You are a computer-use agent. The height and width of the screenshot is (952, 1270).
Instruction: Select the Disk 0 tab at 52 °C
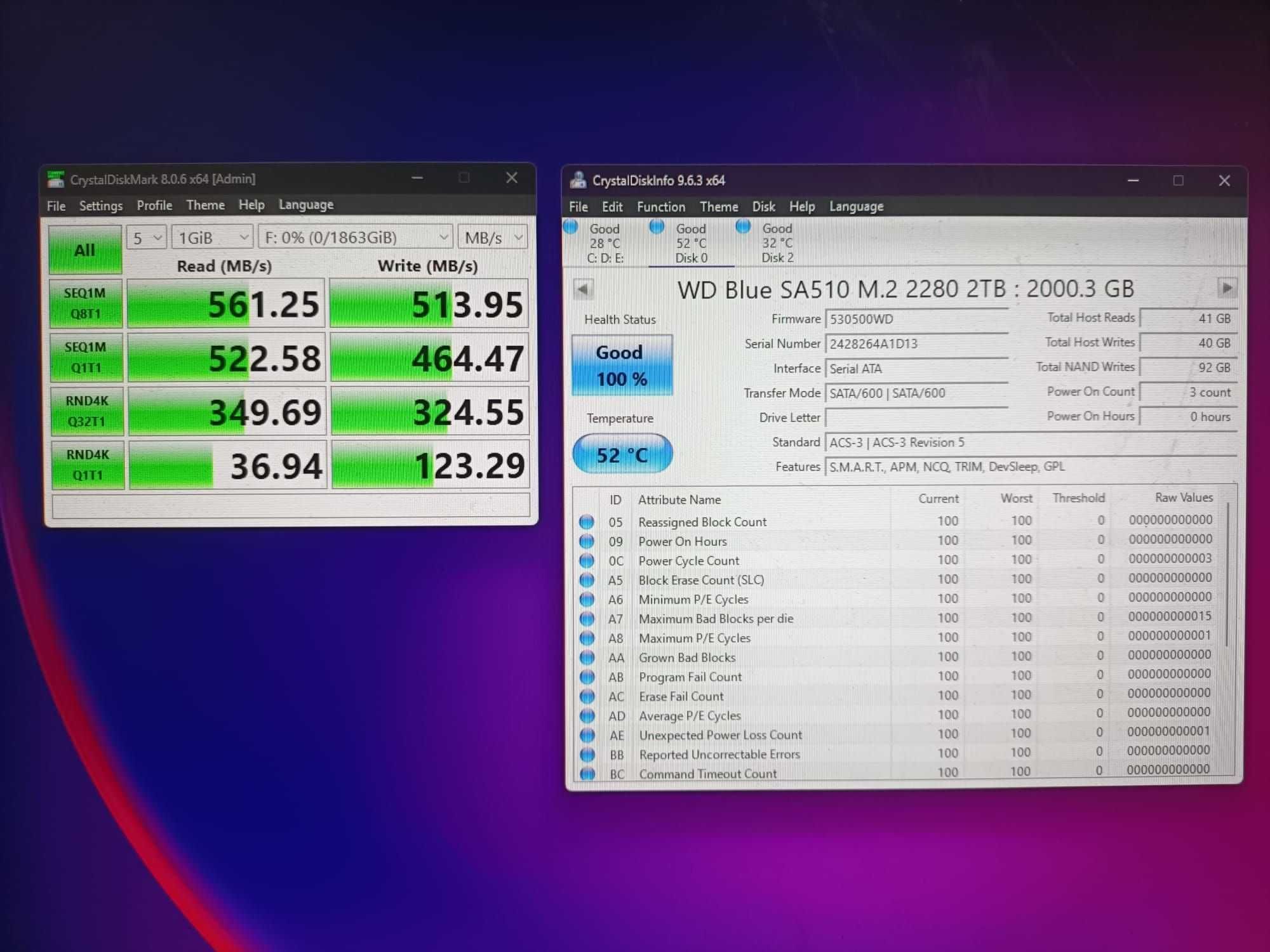click(691, 243)
